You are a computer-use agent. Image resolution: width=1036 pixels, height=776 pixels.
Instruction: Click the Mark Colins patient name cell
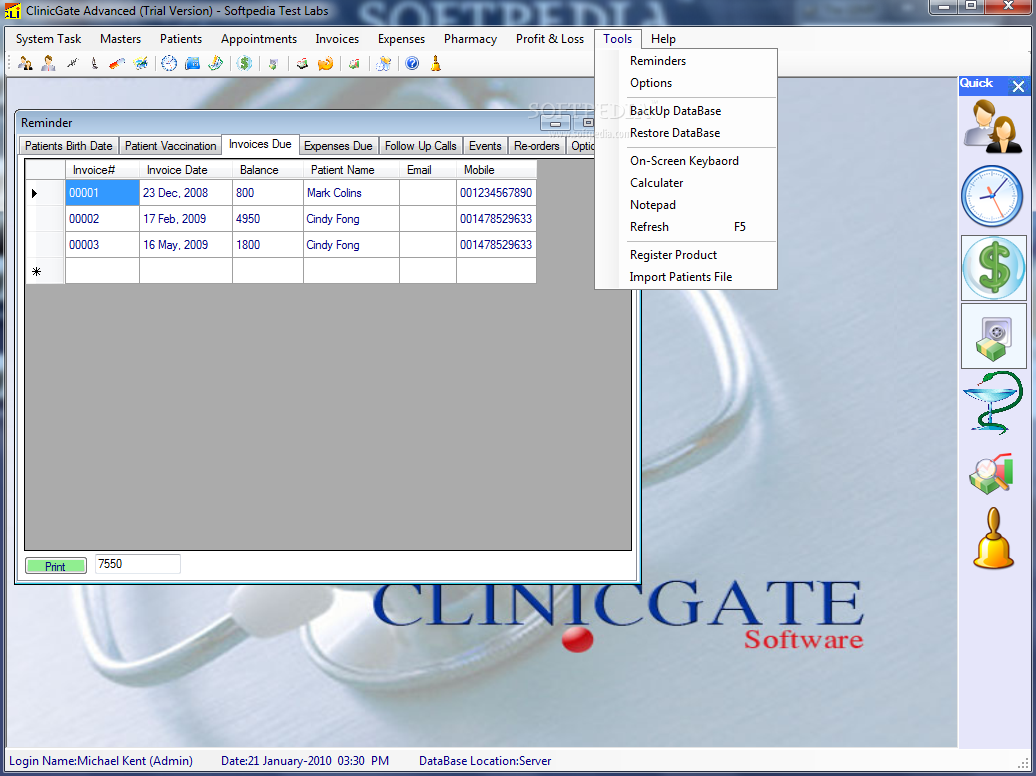[x=351, y=193]
